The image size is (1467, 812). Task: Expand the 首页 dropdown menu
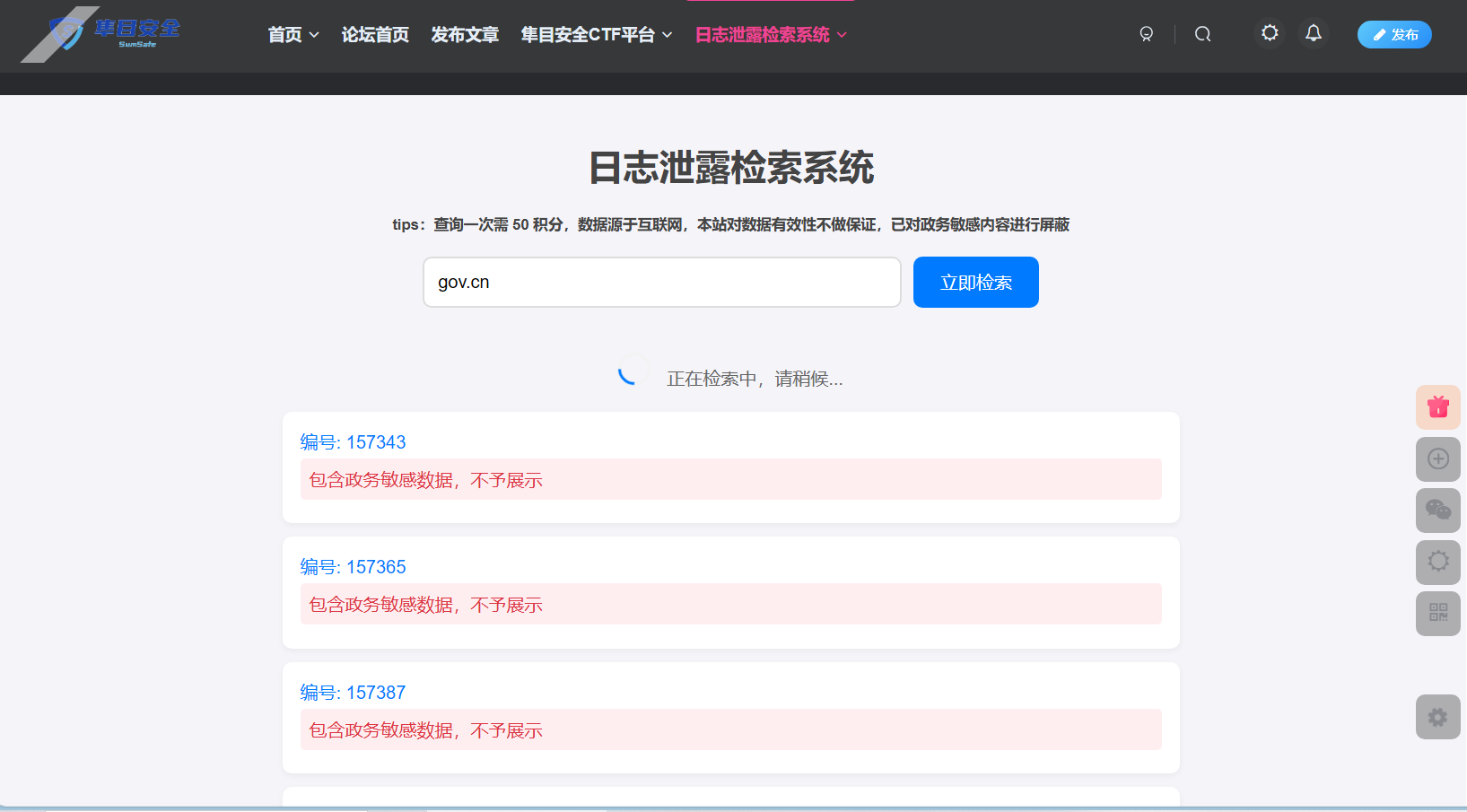coord(293,34)
